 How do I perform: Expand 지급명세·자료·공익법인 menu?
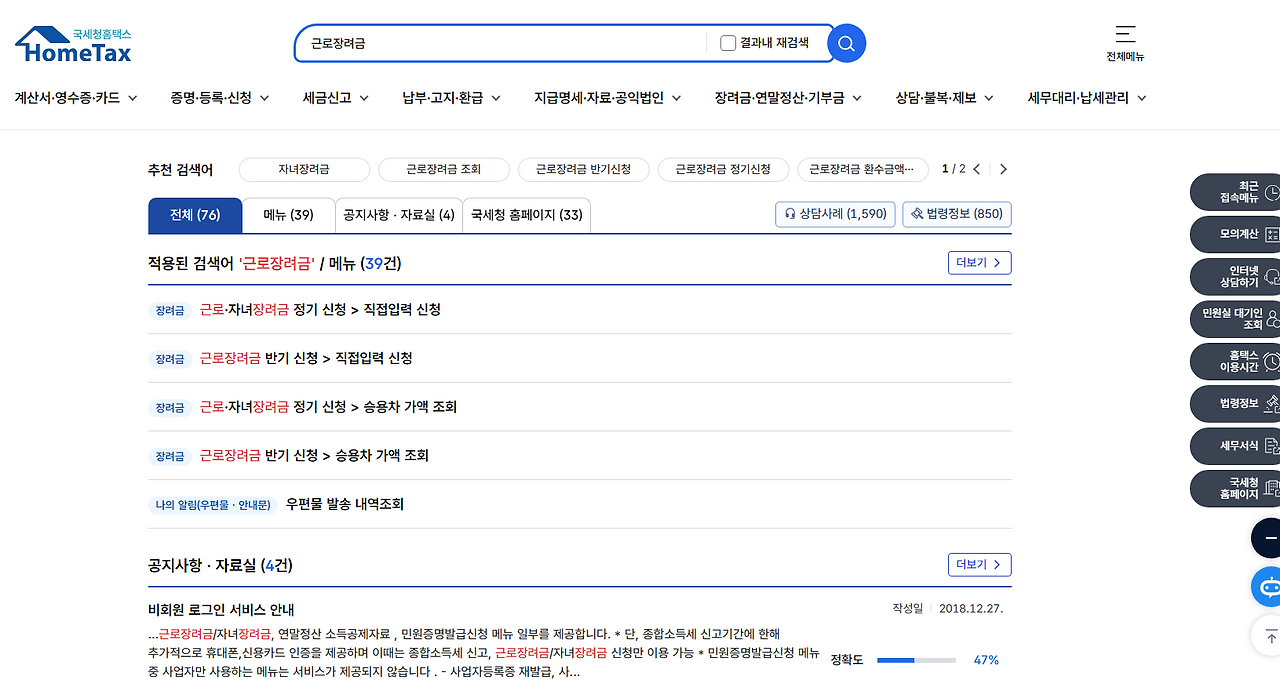(x=608, y=98)
